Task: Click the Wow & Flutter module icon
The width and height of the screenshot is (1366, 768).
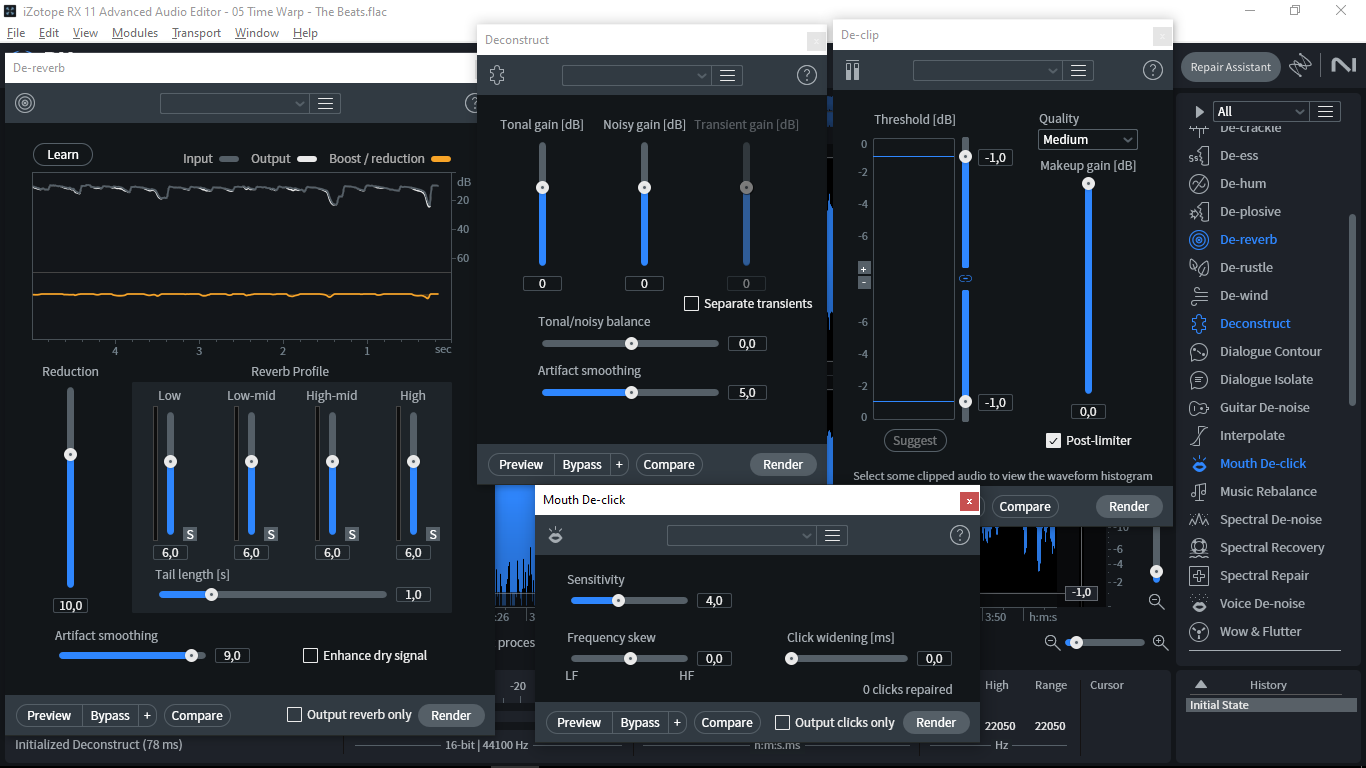Action: point(1199,632)
